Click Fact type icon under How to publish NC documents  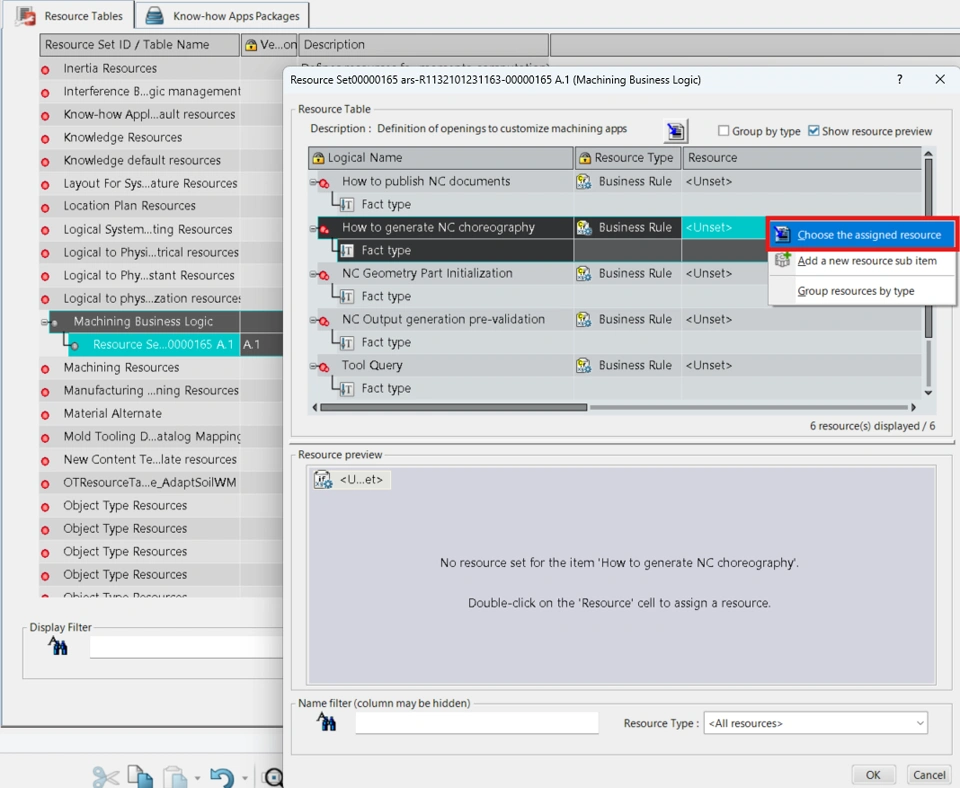(x=347, y=205)
